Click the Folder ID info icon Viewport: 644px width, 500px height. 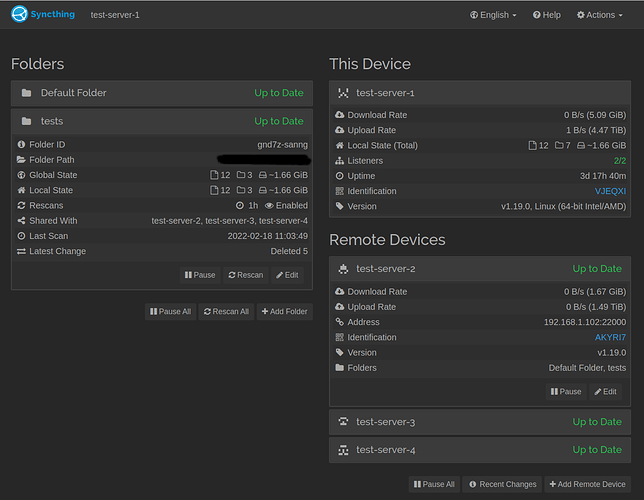[21, 145]
